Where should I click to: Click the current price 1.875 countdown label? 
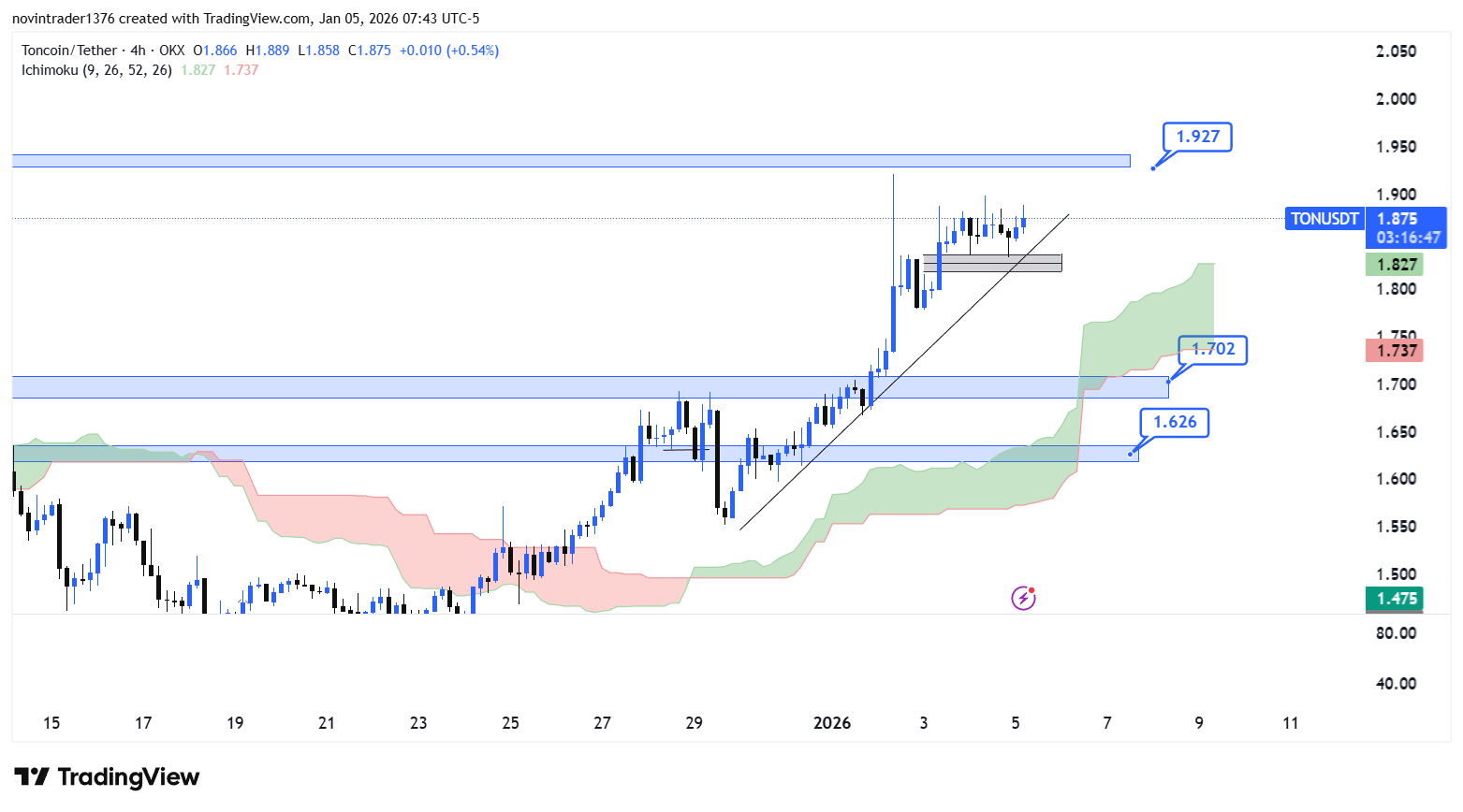(x=1407, y=228)
